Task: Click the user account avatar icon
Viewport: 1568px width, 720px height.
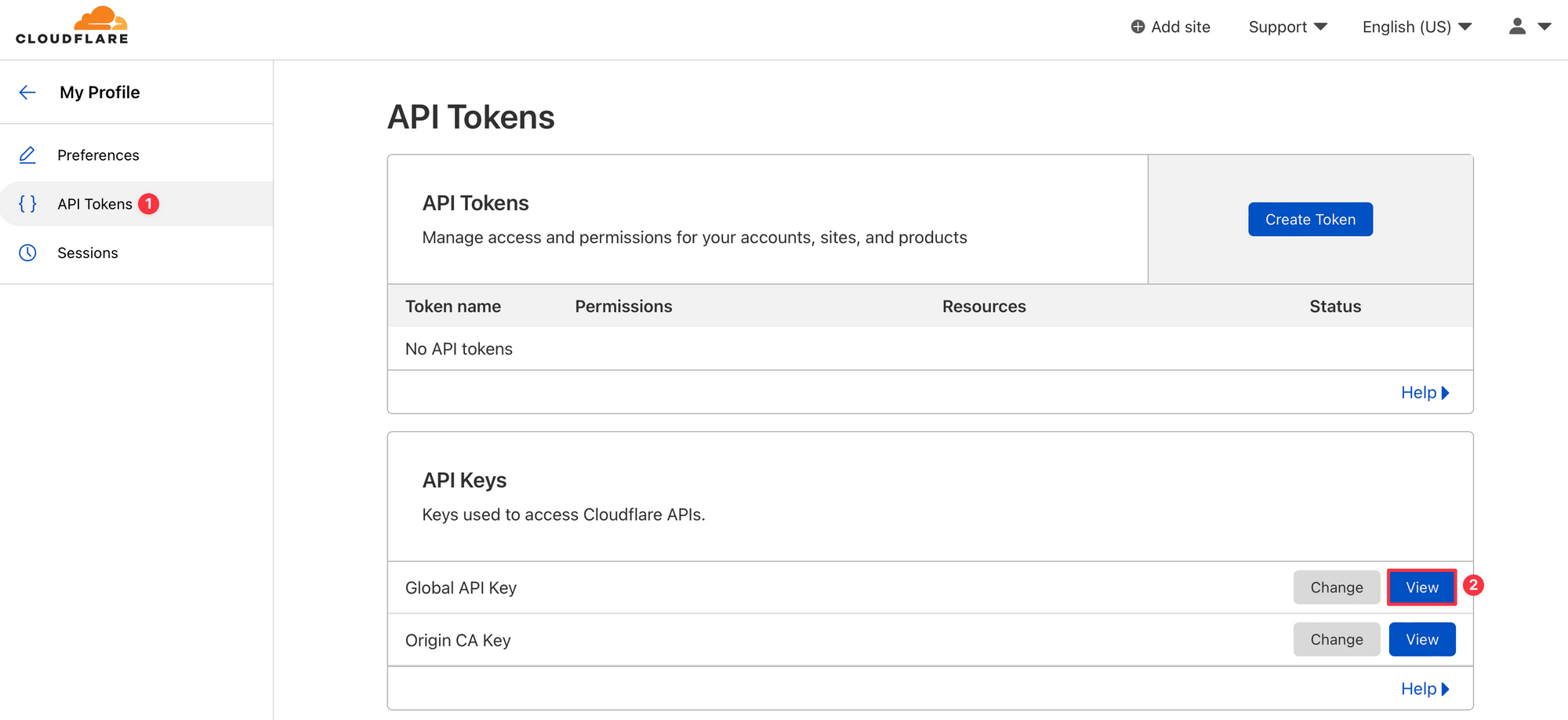Action: point(1518,27)
